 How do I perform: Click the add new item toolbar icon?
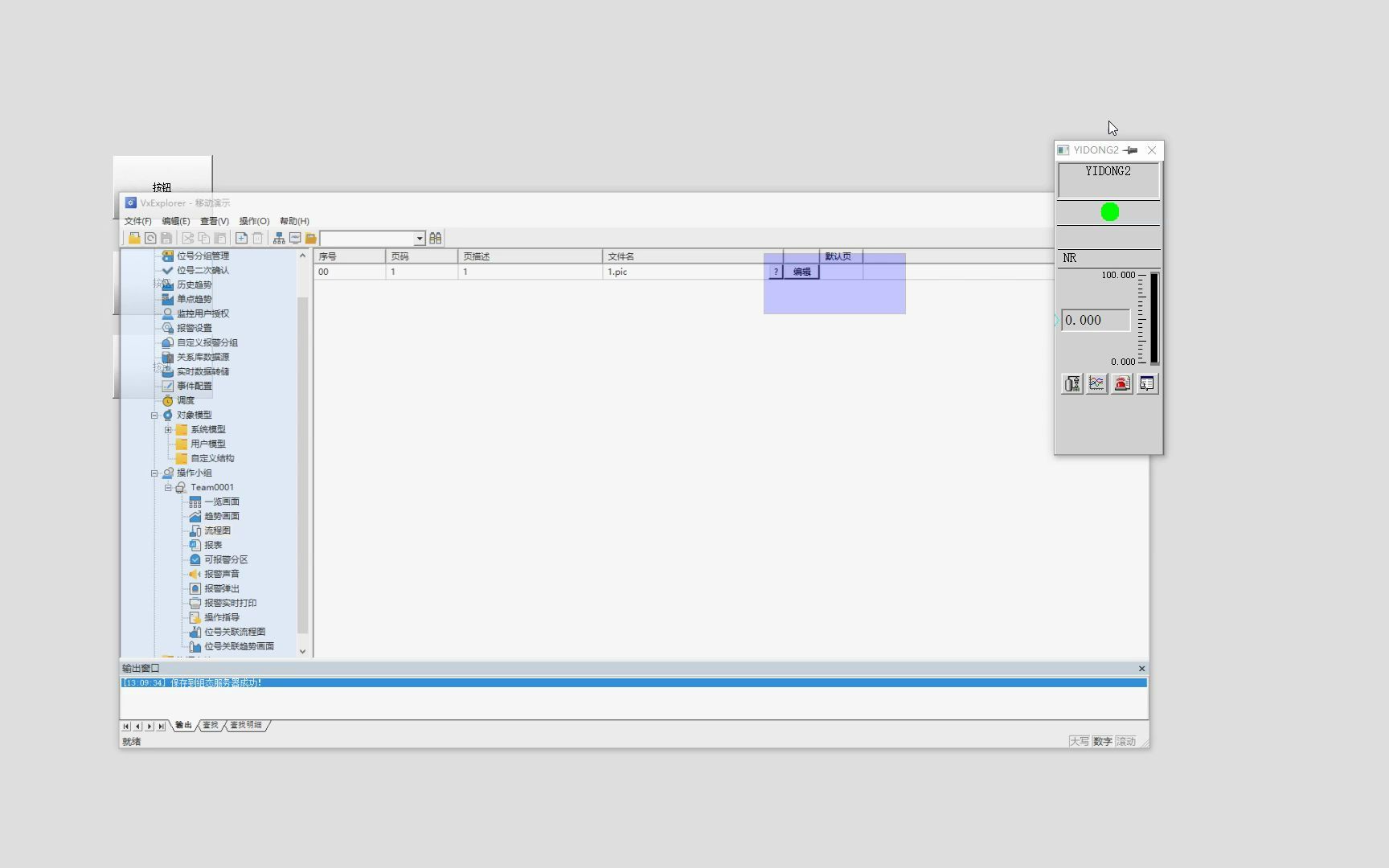pyautogui.click(x=241, y=238)
